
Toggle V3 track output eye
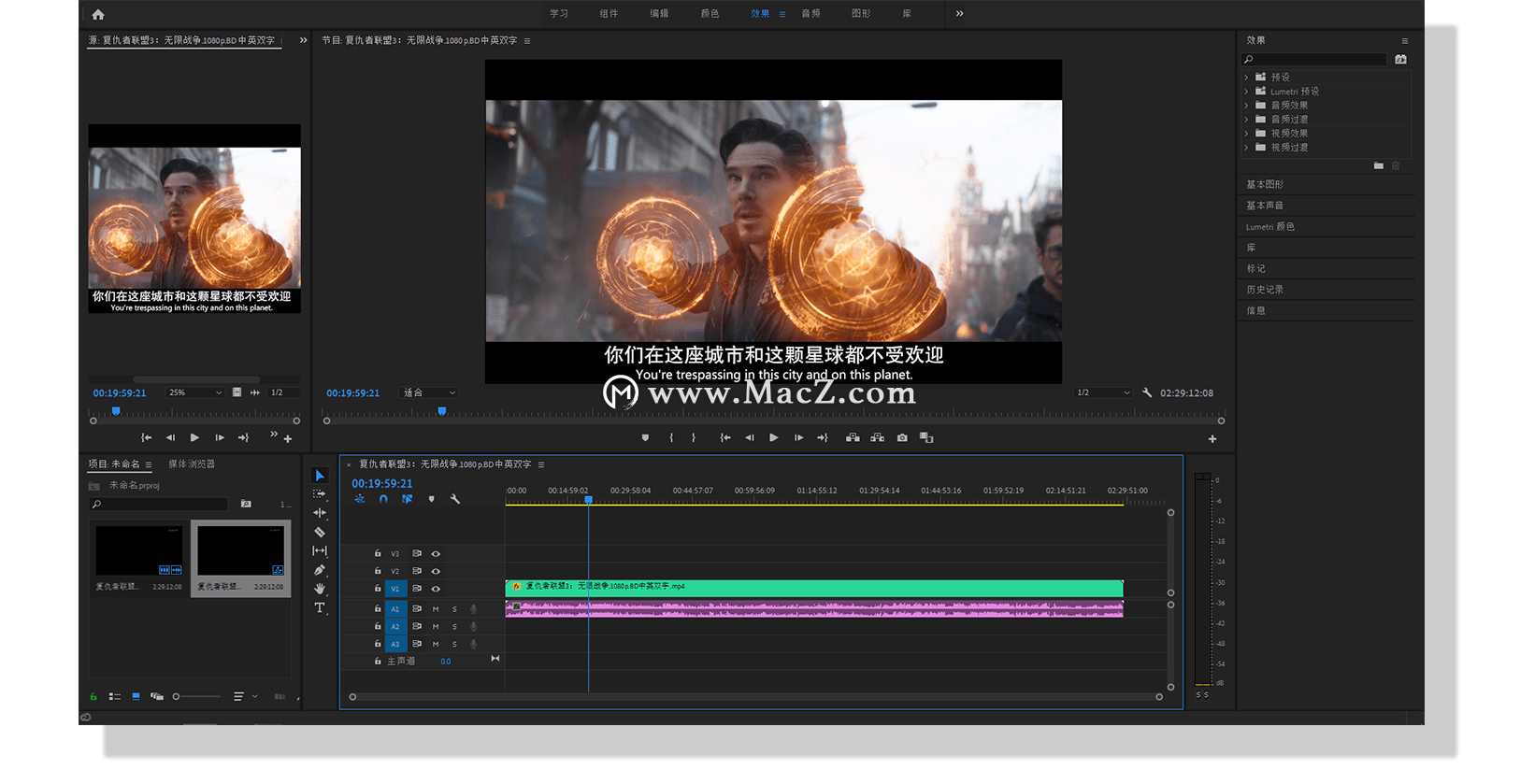(x=436, y=553)
